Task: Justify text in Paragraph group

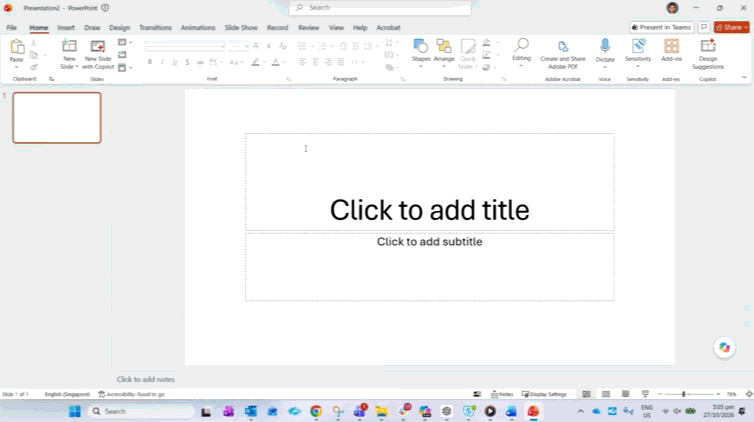Action: [341, 62]
